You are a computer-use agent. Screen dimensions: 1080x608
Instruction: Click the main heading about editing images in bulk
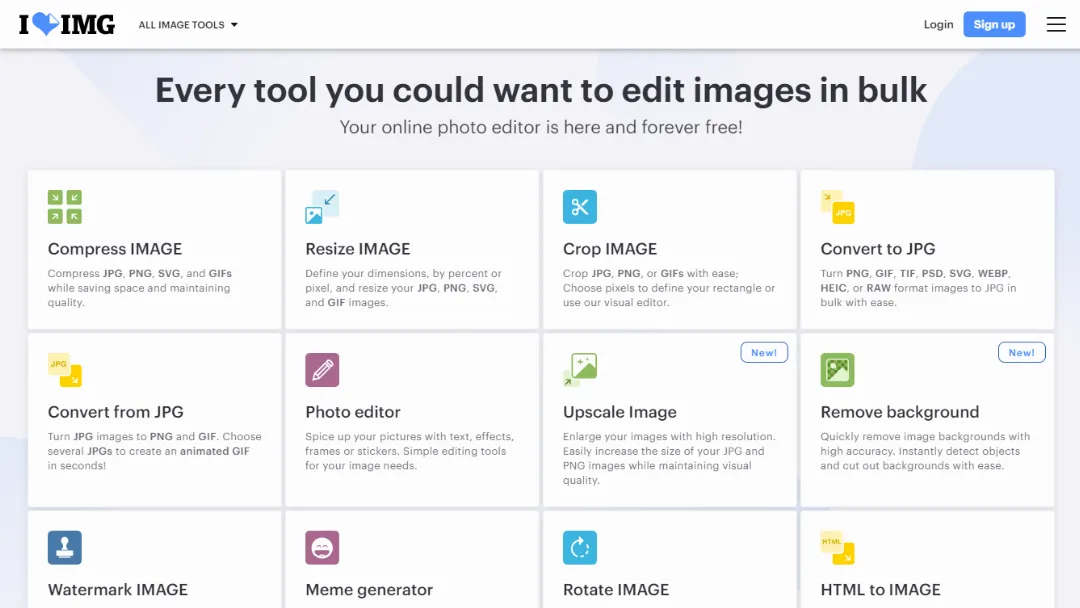click(x=541, y=90)
